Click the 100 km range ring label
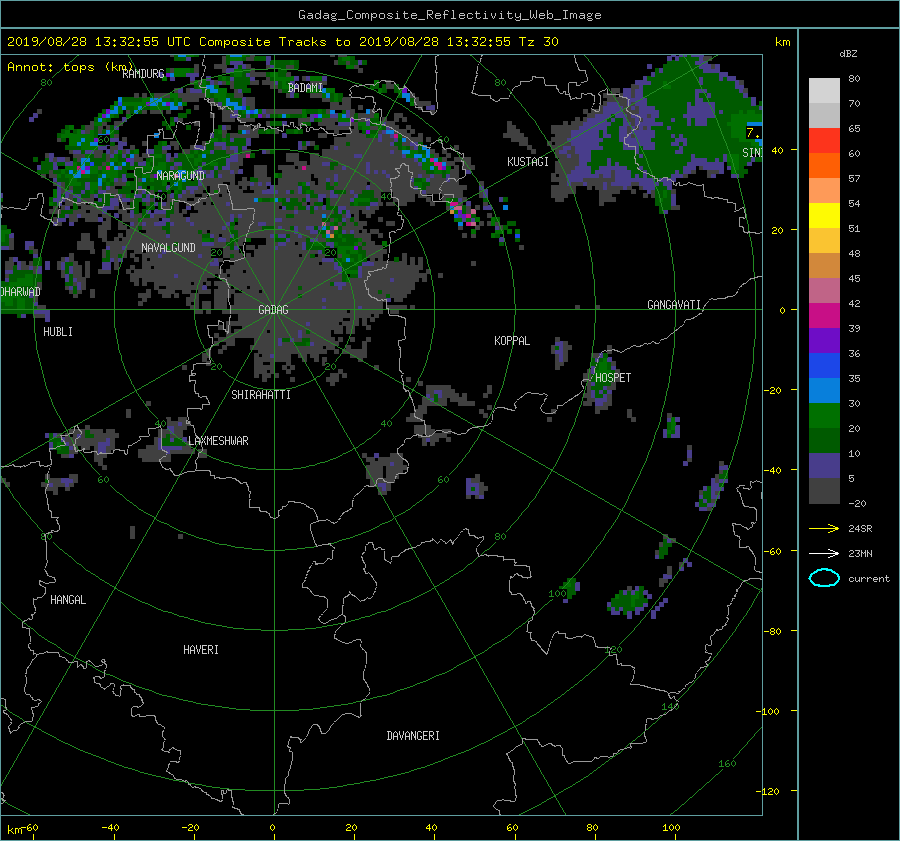 point(557,594)
